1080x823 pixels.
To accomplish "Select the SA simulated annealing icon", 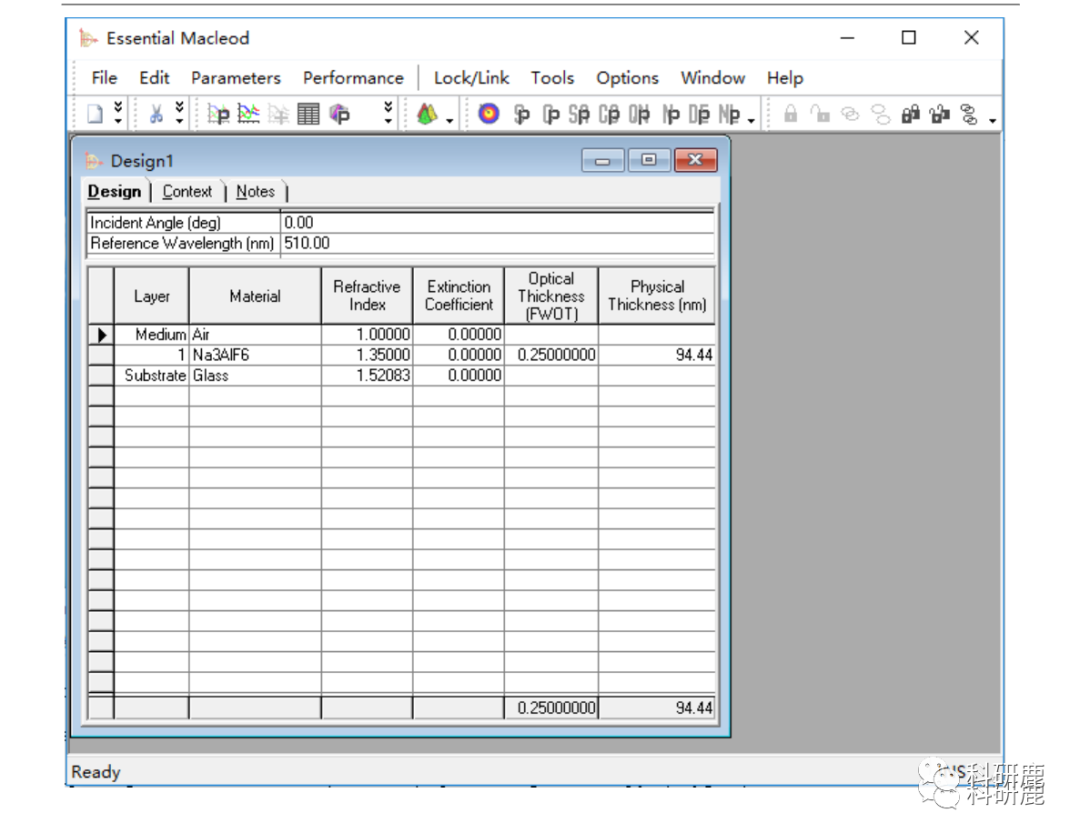I will click(578, 114).
